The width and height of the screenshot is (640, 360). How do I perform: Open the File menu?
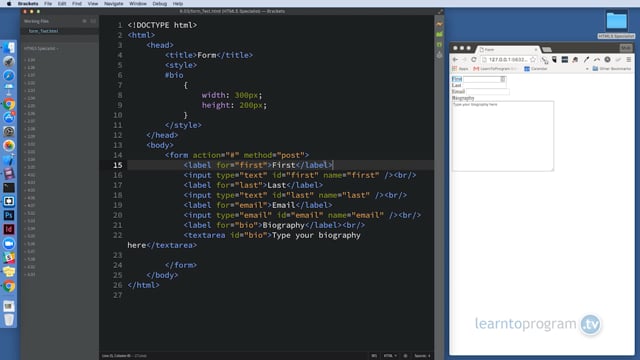tap(48, 4)
